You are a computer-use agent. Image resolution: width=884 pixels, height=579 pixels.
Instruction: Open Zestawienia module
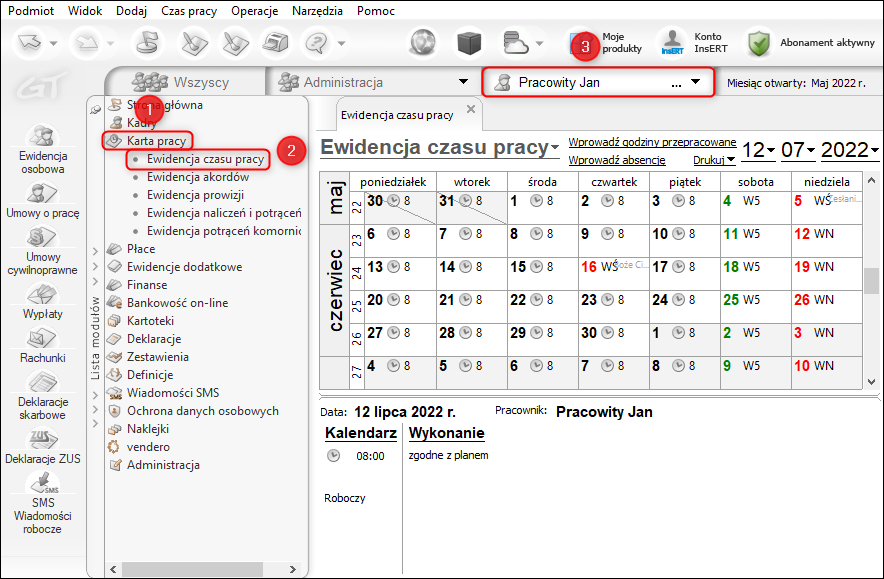(158, 357)
